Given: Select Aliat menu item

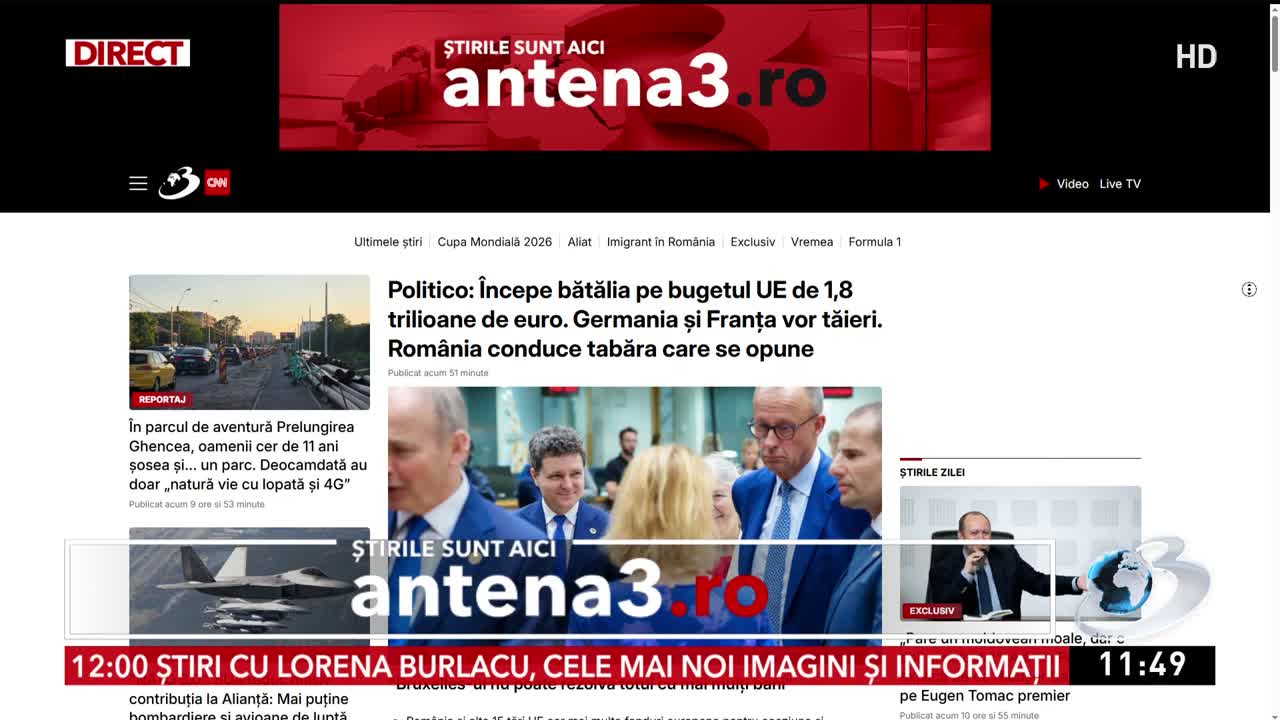Looking at the screenshot, I should tap(580, 242).
